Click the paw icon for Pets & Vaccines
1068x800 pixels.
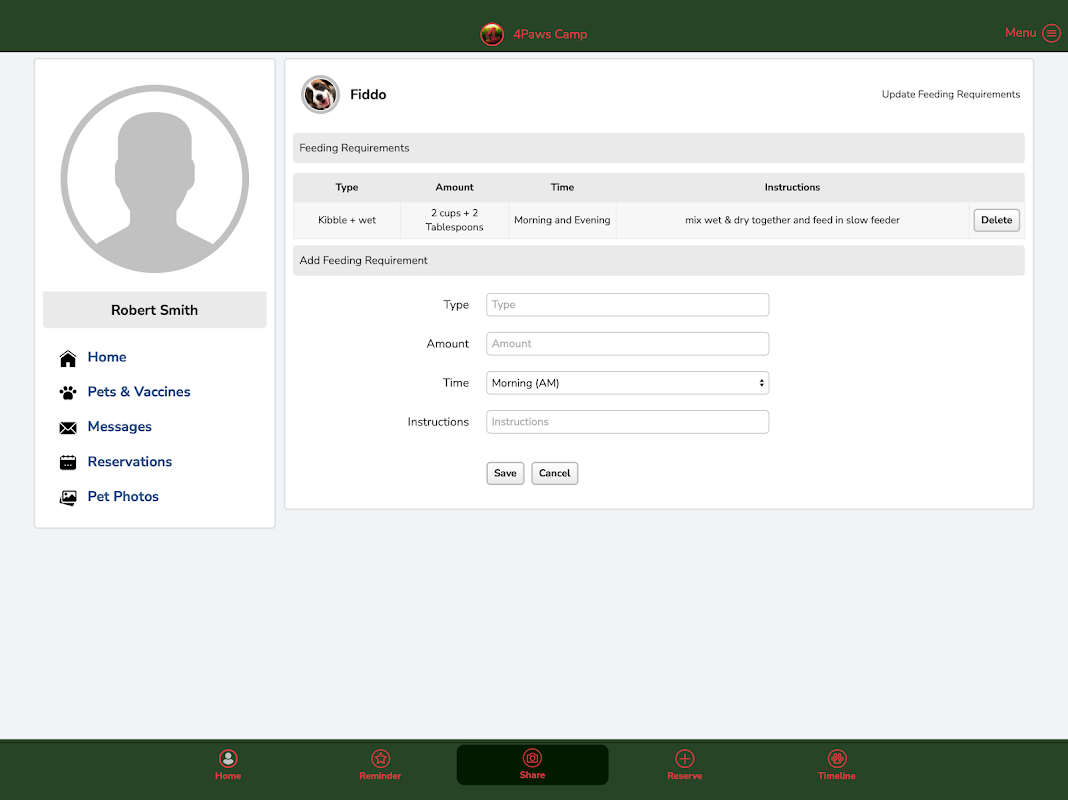[x=68, y=392]
